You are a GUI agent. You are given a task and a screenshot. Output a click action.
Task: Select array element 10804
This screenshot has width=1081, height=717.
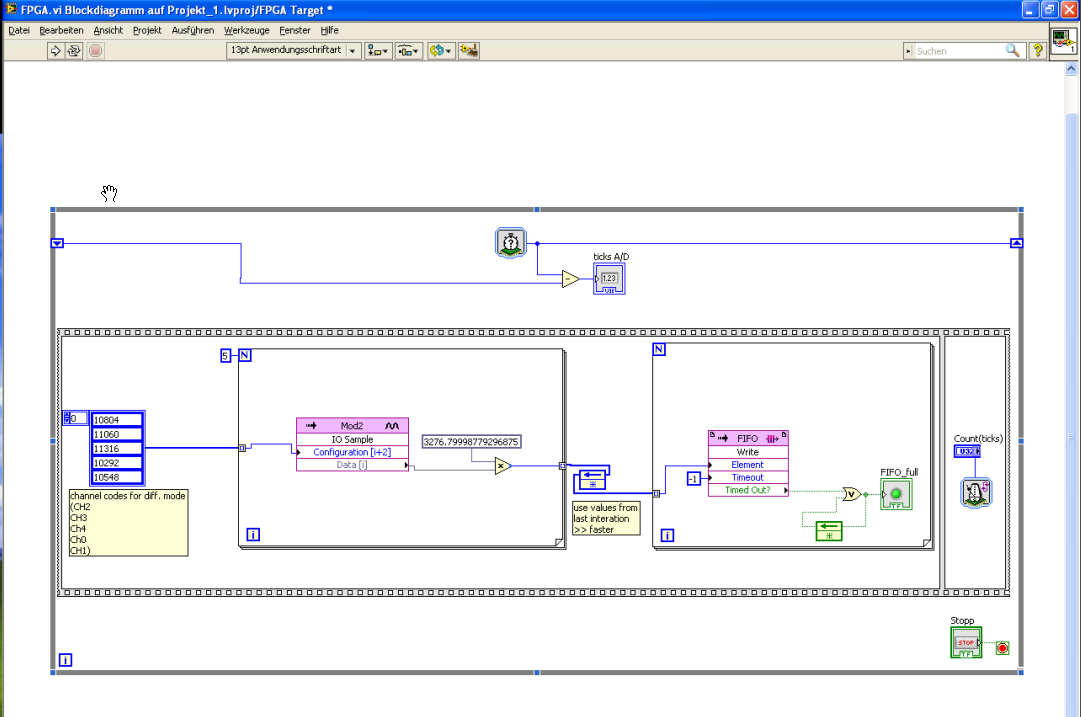[x=117, y=420]
